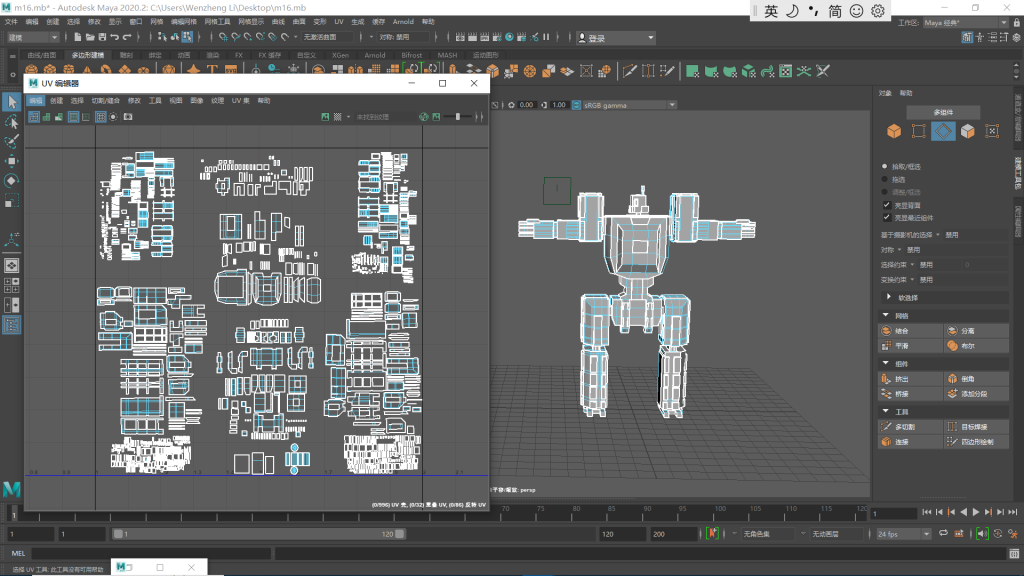
Task: Select the 拖选 radio option
Action: 885,179
